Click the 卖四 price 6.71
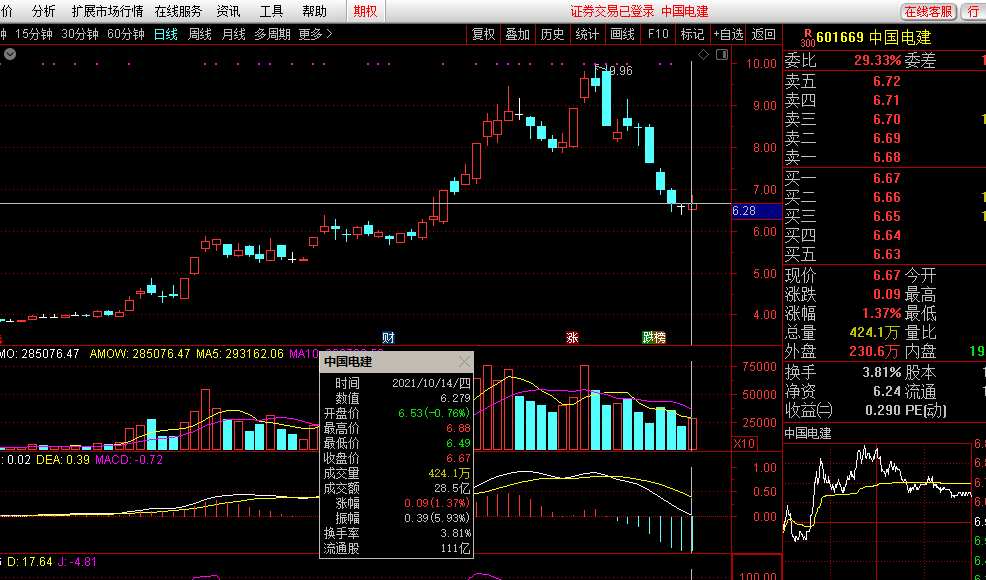This screenshot has width=986, height=580. [x=887, y=100]
